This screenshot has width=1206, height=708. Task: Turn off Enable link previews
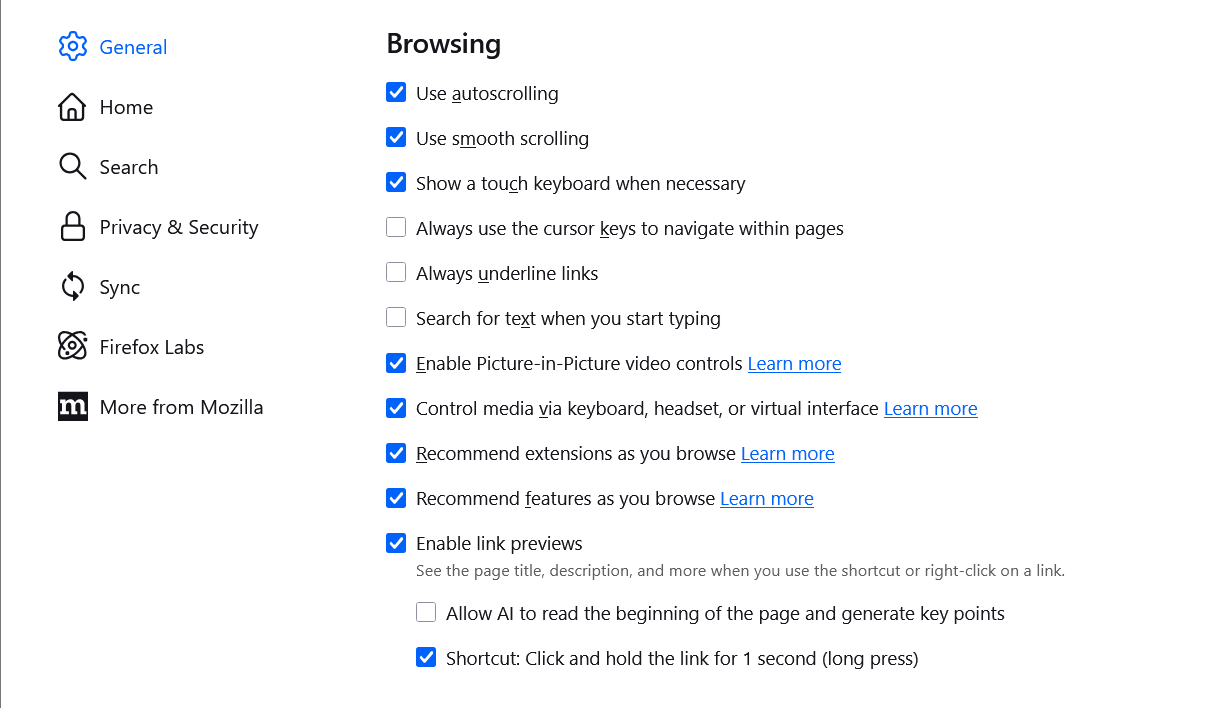point(396,543)
